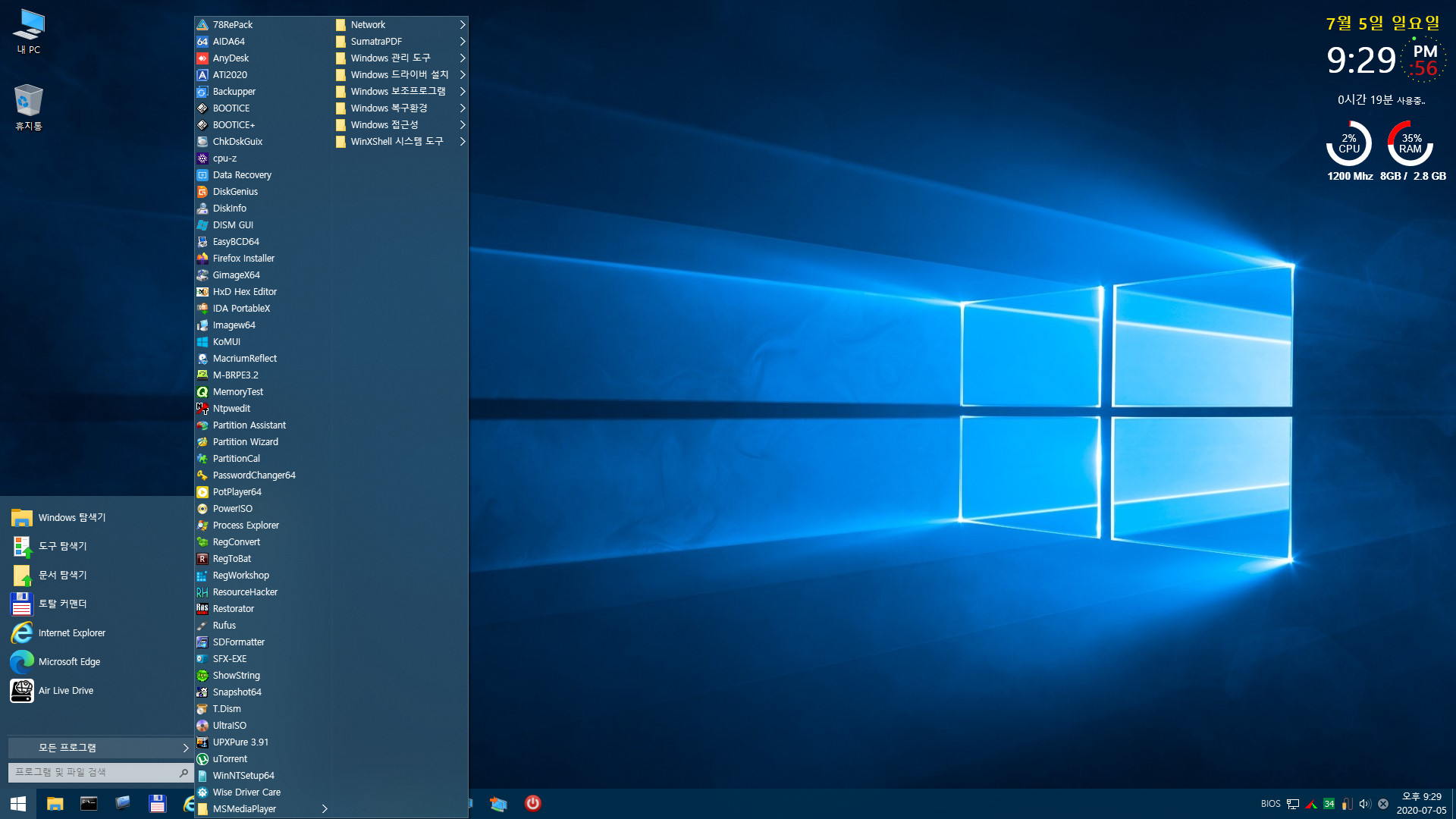Open EasyBCD64 from the programs list
Viewport: 1456px width, 819px height.
pyautogui.click(x=262, y=242)
